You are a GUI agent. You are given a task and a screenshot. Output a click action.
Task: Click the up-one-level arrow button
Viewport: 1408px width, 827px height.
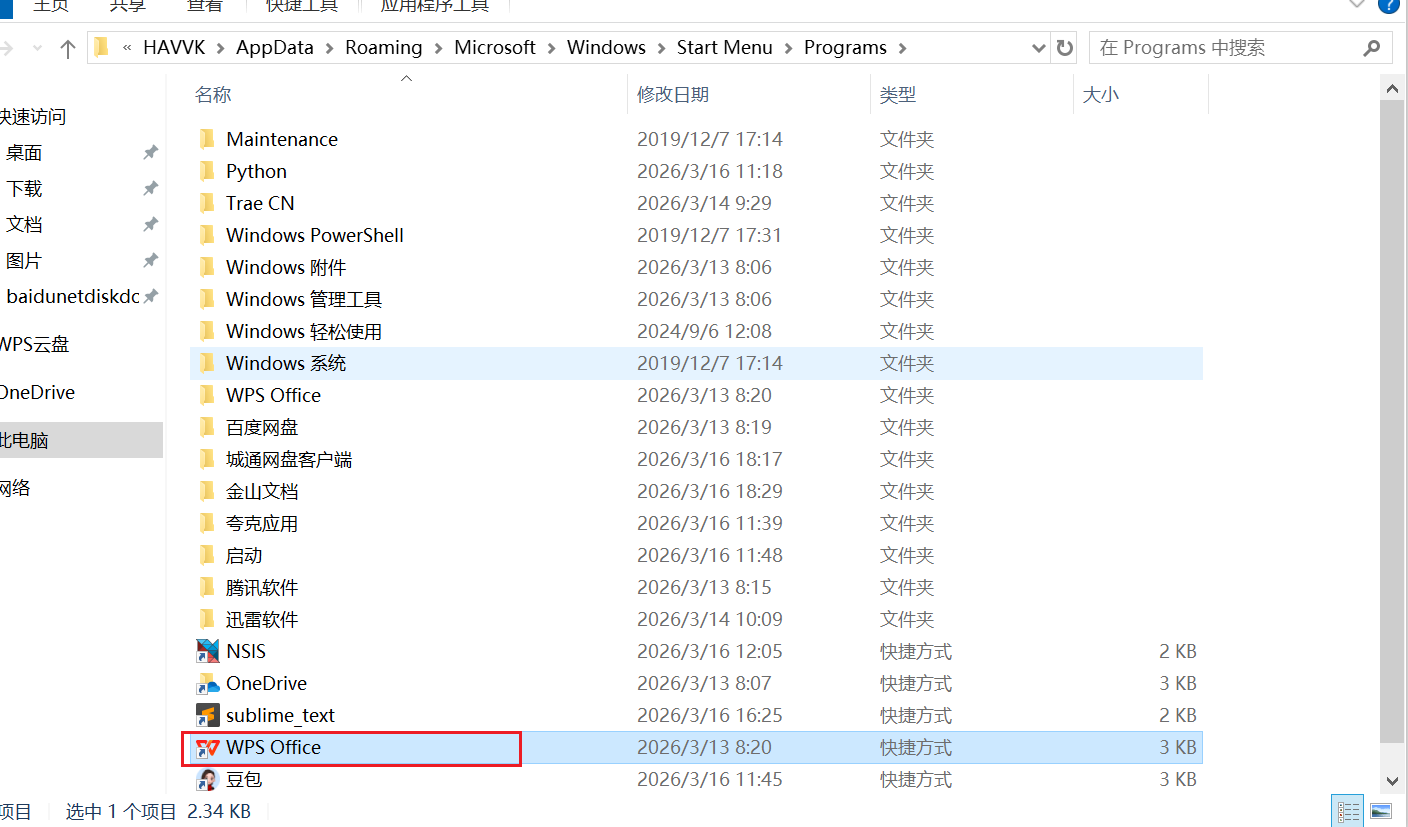pos(68,48)
